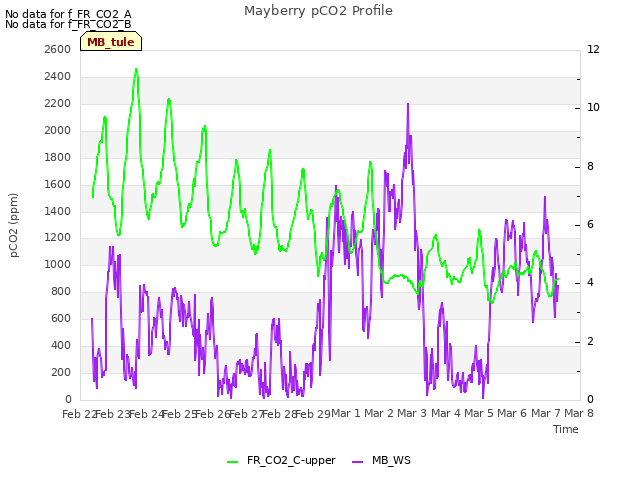This screenshot has height=480, width=640.
Task: Click the Mar 1 date tick label
Action: [346, 413]
